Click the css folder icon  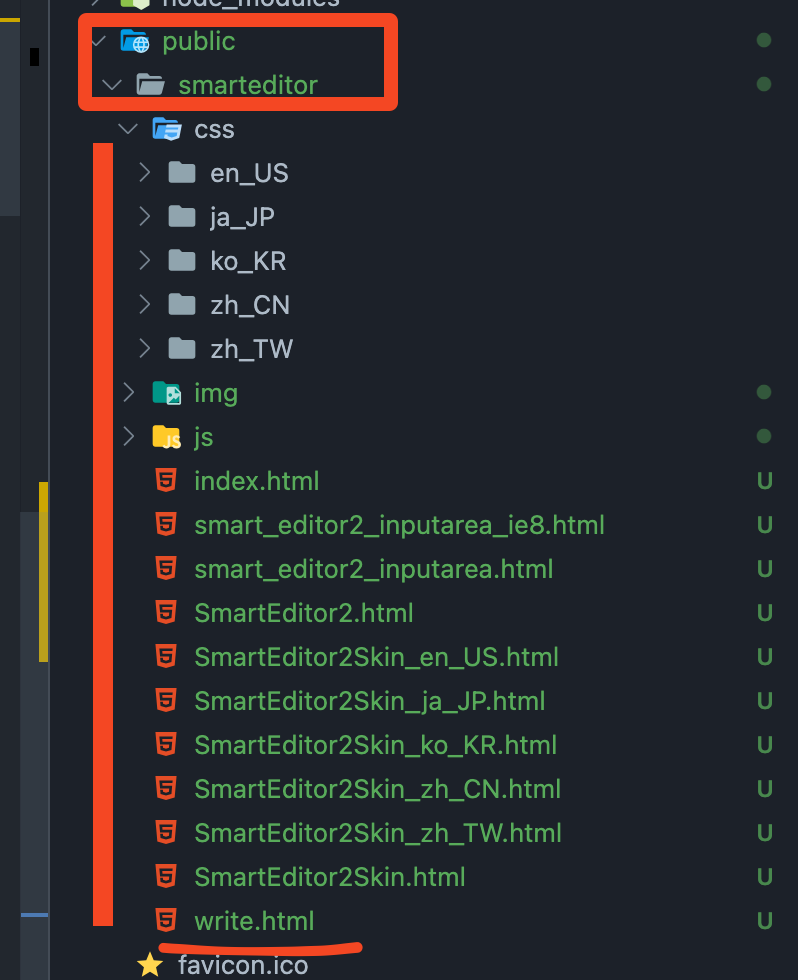(x=167, y=129)
